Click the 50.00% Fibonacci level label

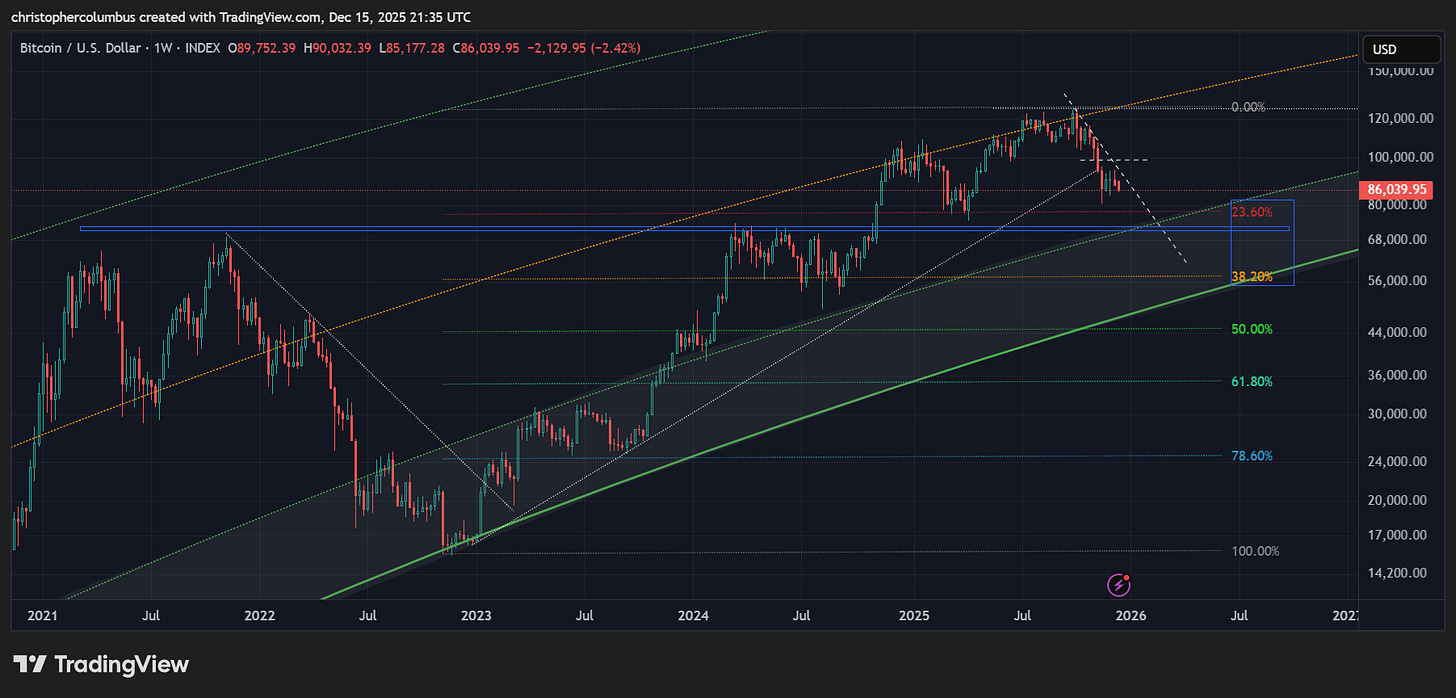coord(1251,329)
